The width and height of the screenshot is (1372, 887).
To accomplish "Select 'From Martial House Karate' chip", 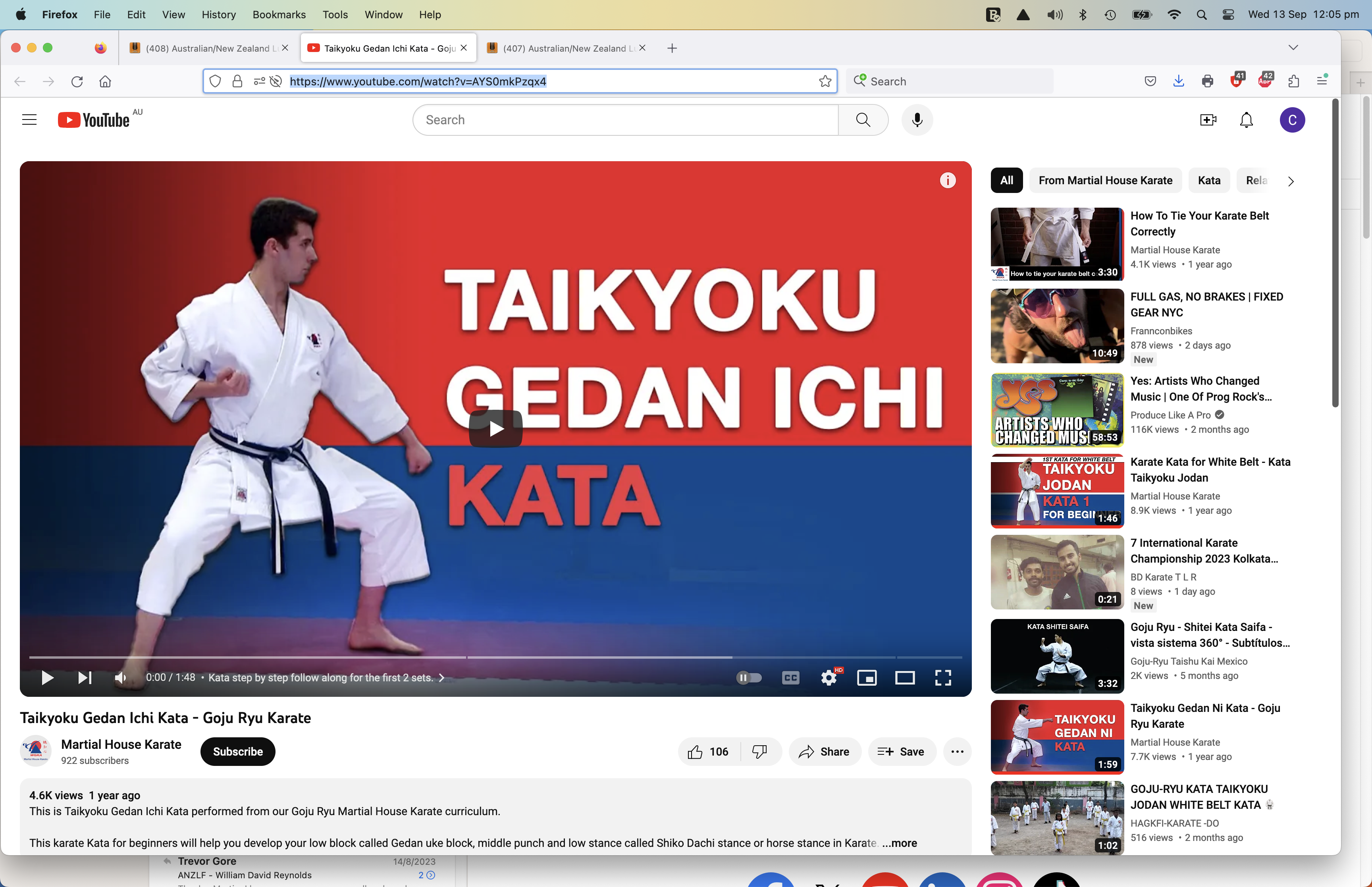I will click(1105, 180).
